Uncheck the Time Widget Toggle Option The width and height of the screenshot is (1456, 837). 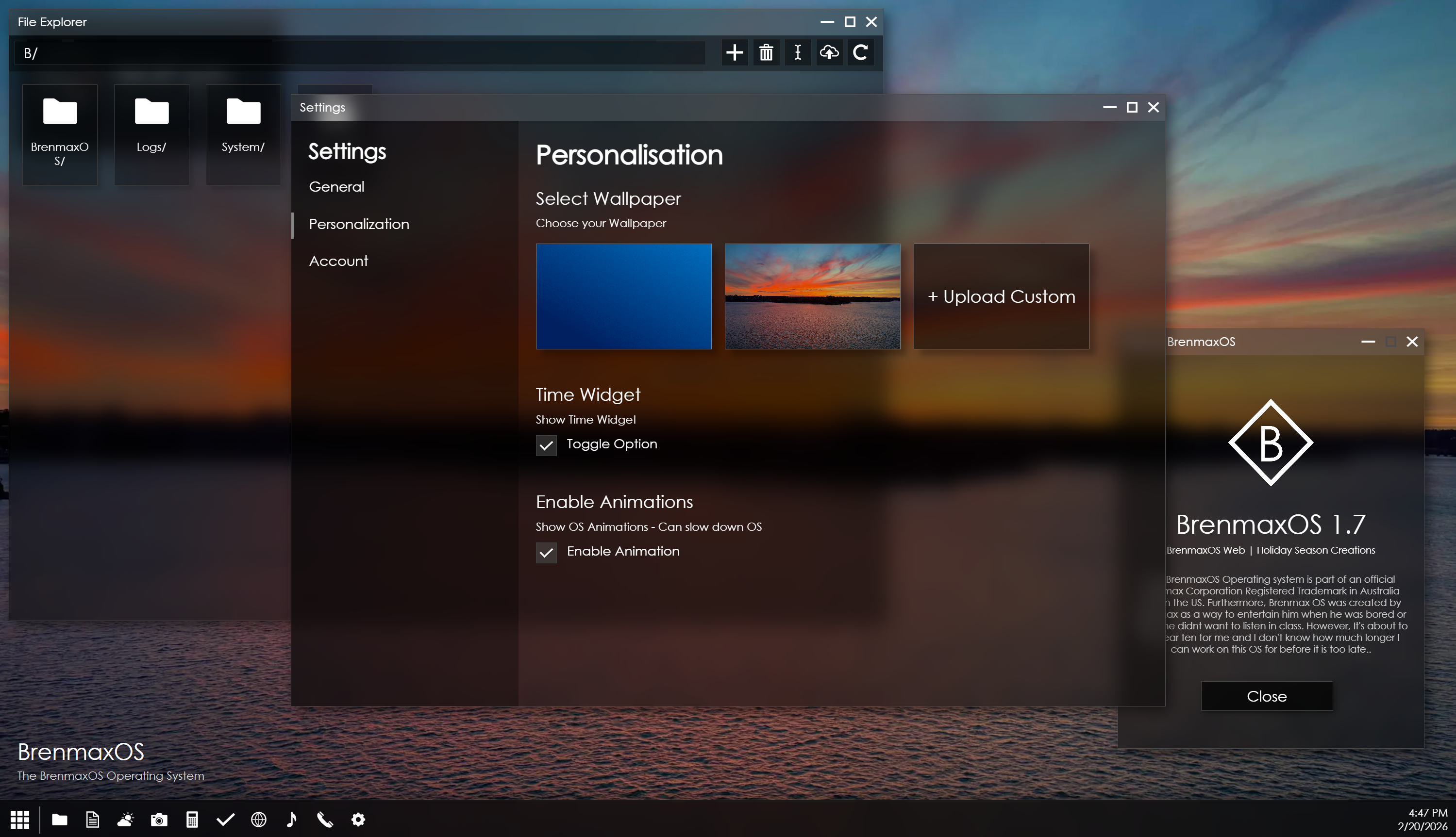[x=546, y=445]
